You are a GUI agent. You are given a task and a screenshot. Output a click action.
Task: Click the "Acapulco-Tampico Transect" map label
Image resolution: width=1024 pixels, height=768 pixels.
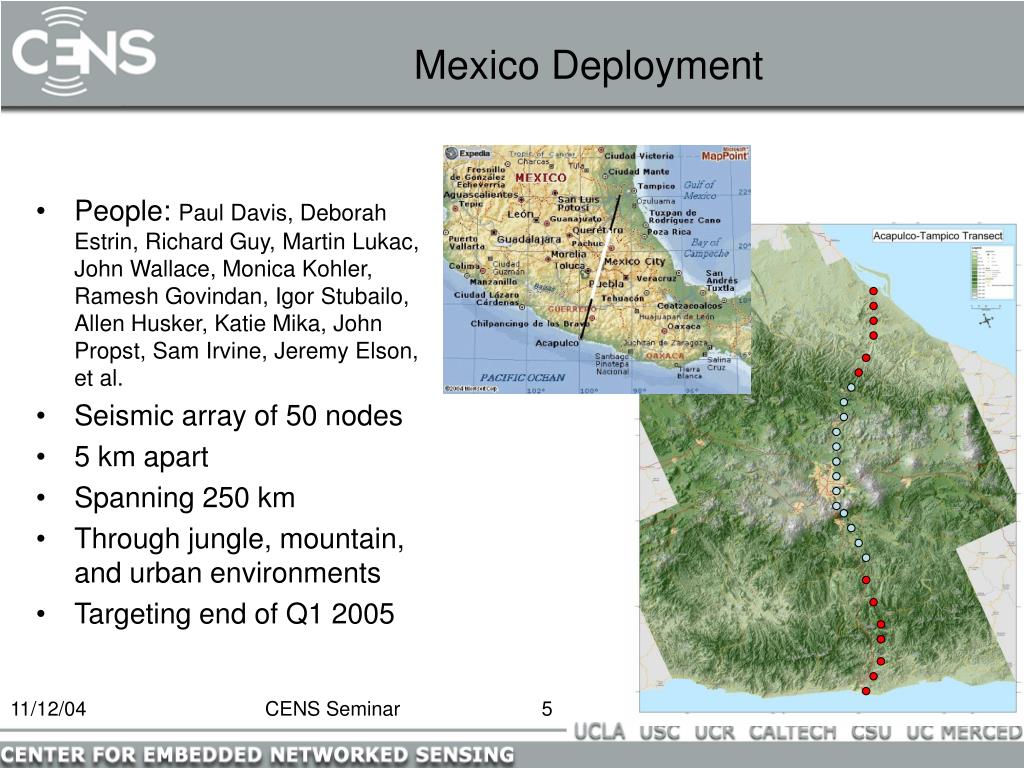coord(938,236)
